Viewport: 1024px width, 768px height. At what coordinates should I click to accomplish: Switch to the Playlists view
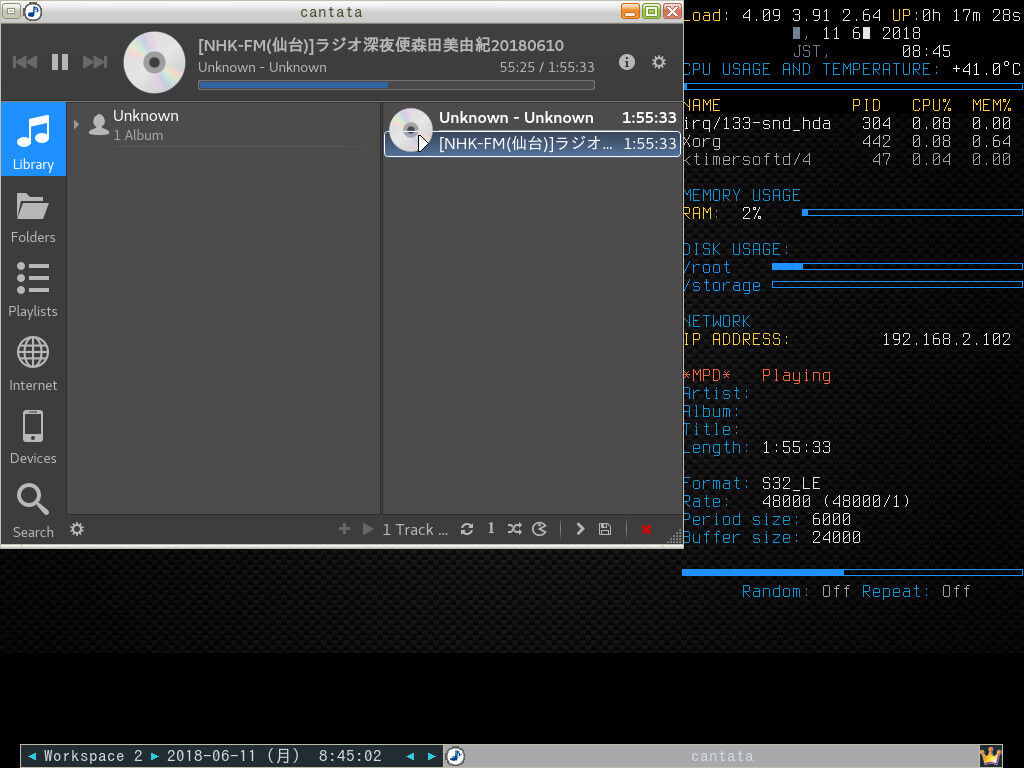pyautogui.click(x=33, y=290)
